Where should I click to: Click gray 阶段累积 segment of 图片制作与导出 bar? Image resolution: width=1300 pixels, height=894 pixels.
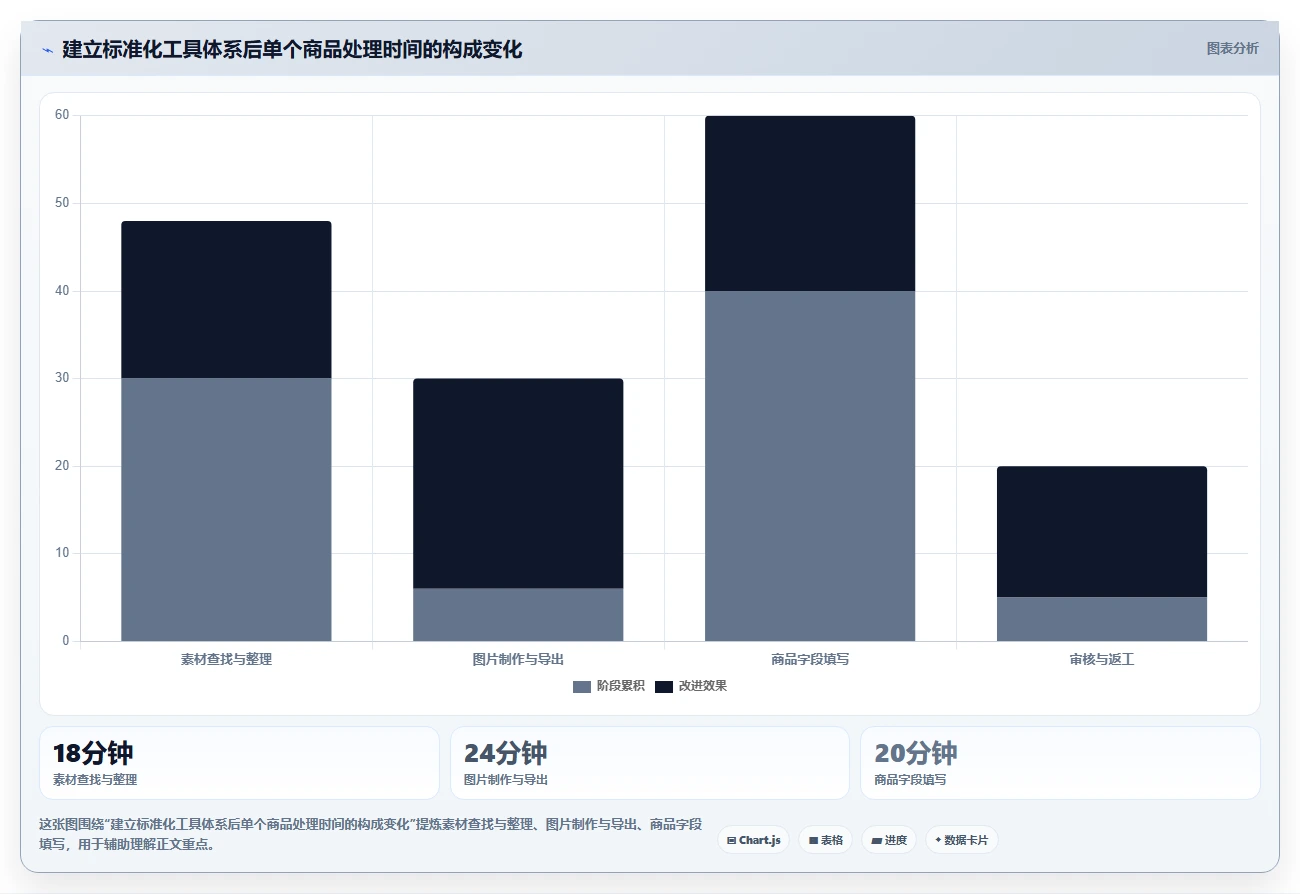(x=518, y=614)
